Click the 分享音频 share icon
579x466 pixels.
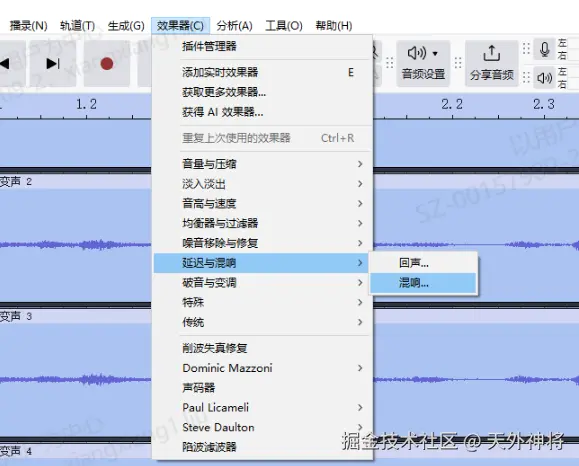click(491, 54)
